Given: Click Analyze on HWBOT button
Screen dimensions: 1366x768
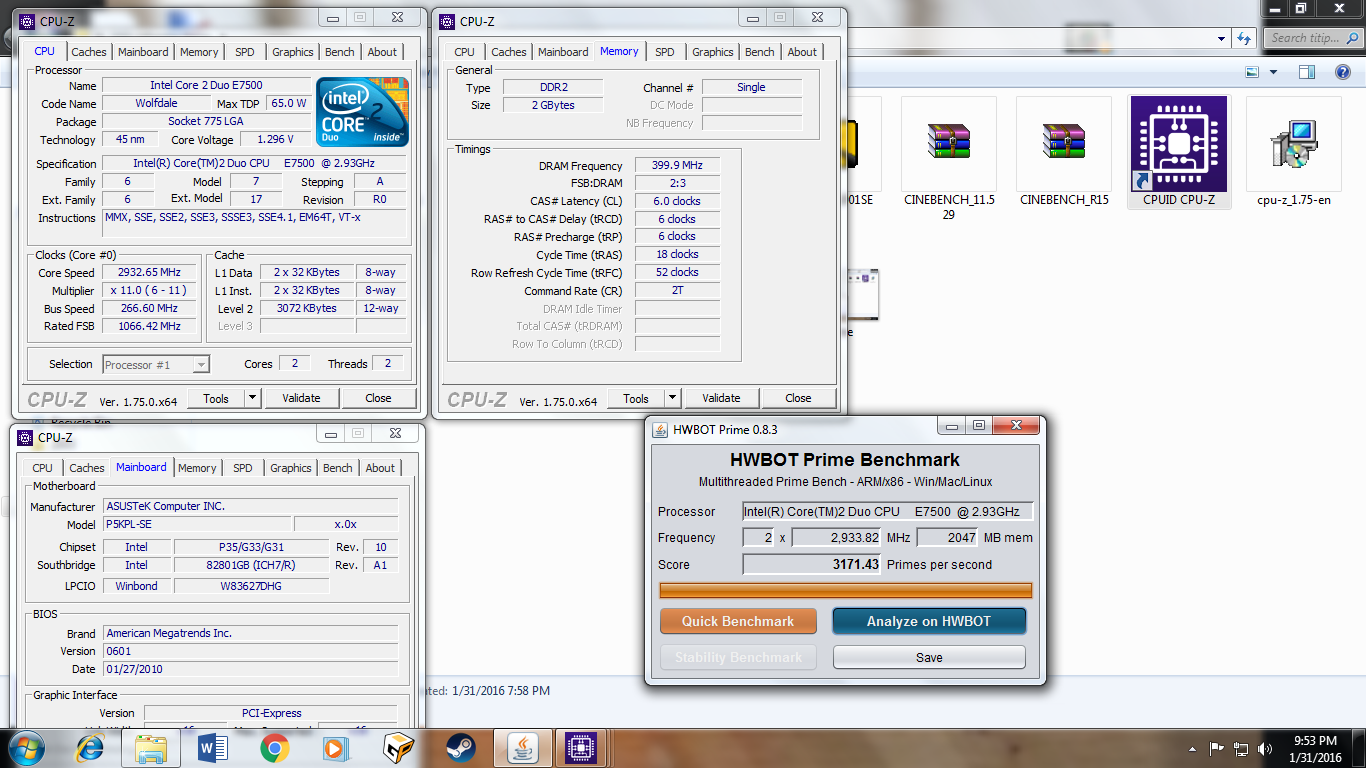Looking at the screenshot, I should [x=929, y=621].
